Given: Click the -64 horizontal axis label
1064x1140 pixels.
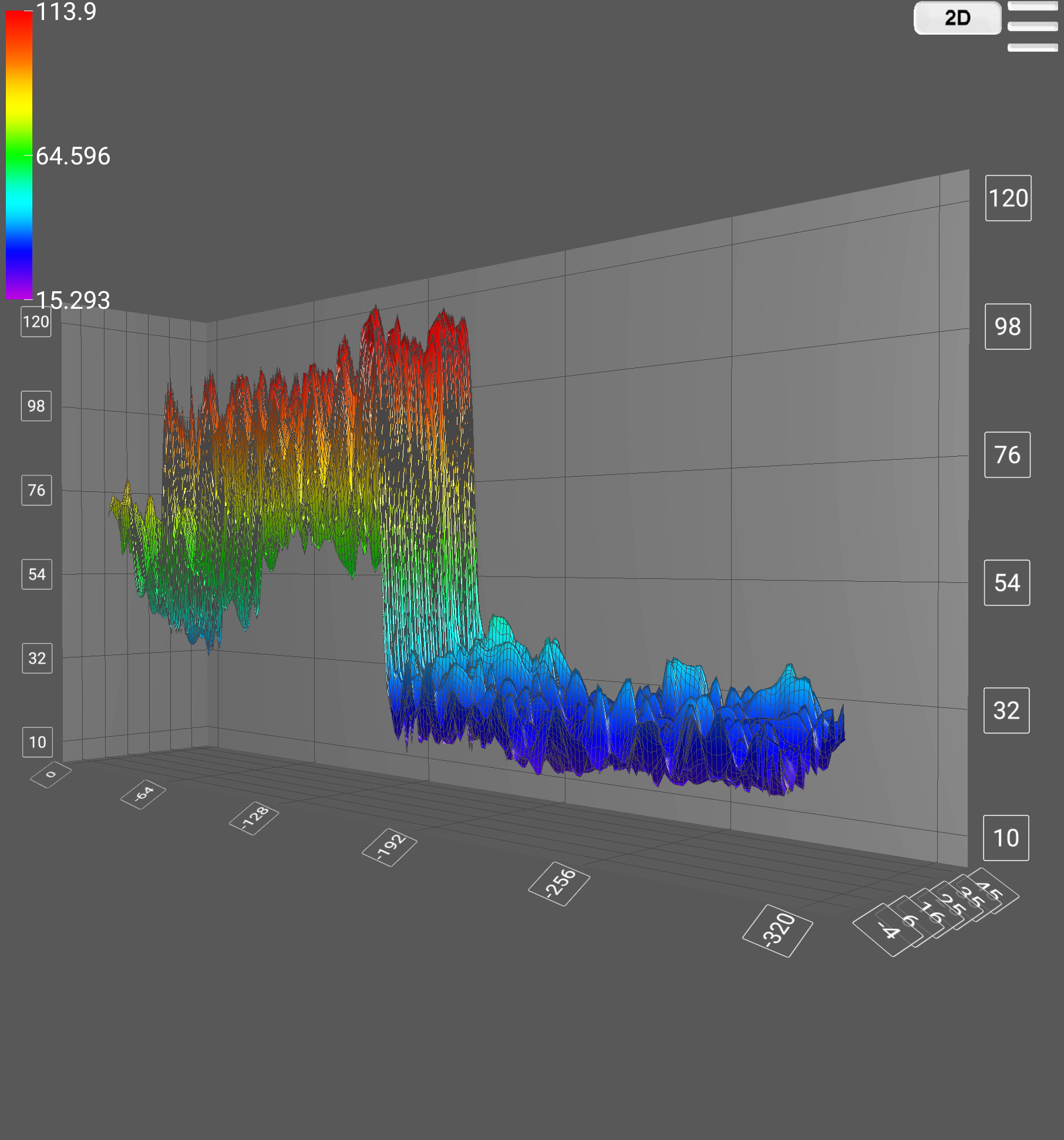Looking at the screenshot, I should click(x=143, y=794).
